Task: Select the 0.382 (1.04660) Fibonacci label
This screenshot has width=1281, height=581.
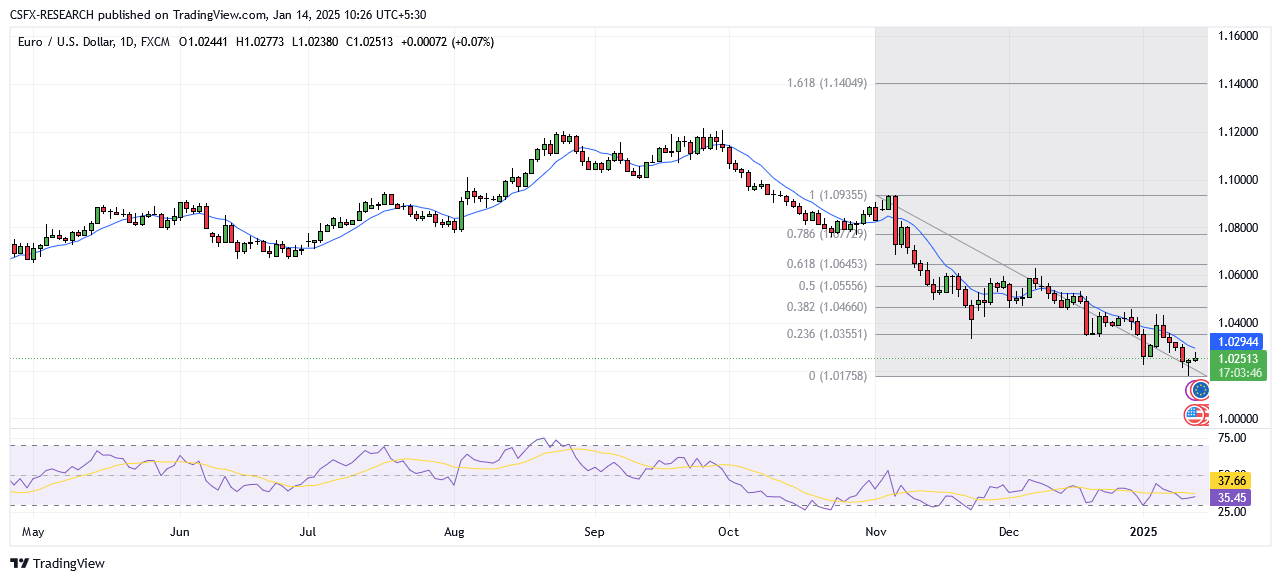Action: [x=826, y=307]
